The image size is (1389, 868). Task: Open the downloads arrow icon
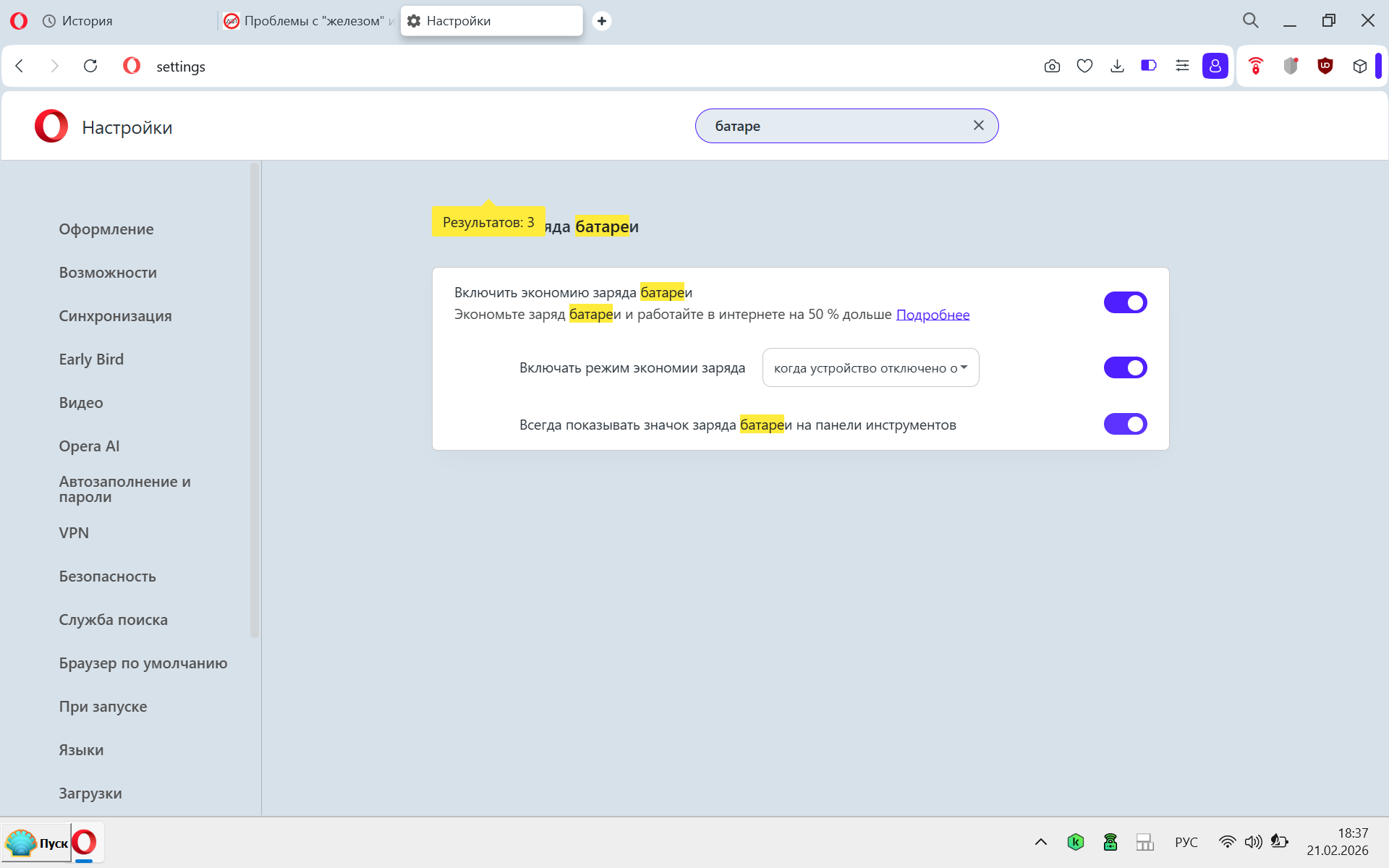coord(1117,66)
